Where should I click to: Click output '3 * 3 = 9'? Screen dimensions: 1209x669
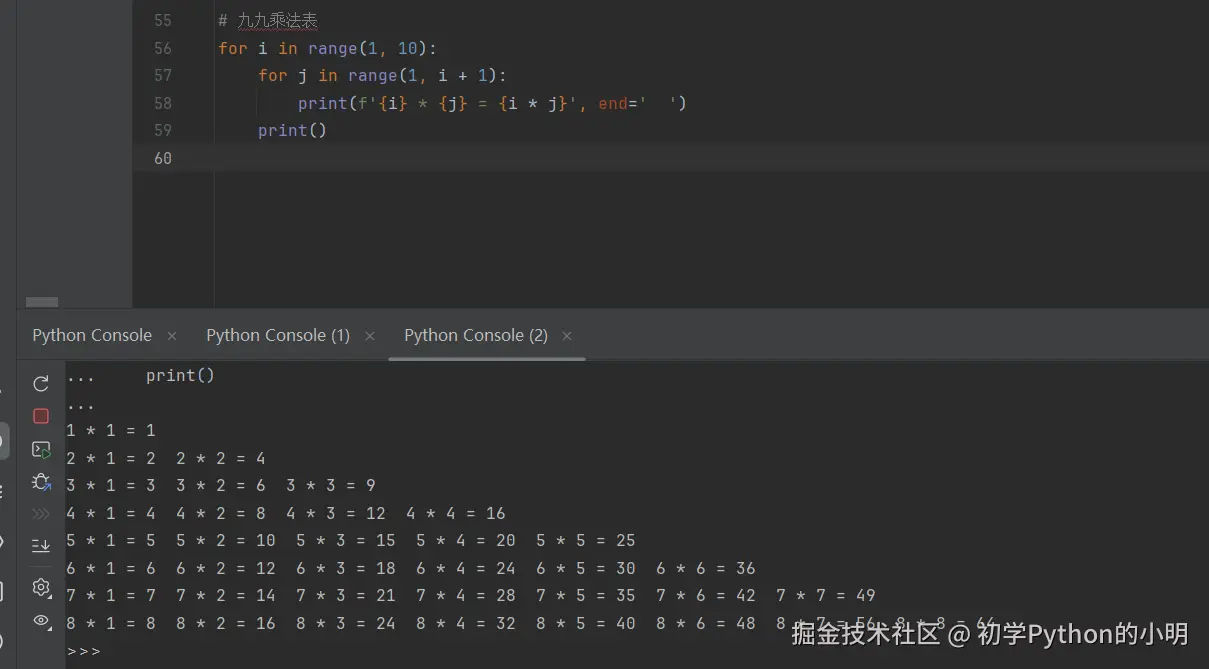point(331,485)
